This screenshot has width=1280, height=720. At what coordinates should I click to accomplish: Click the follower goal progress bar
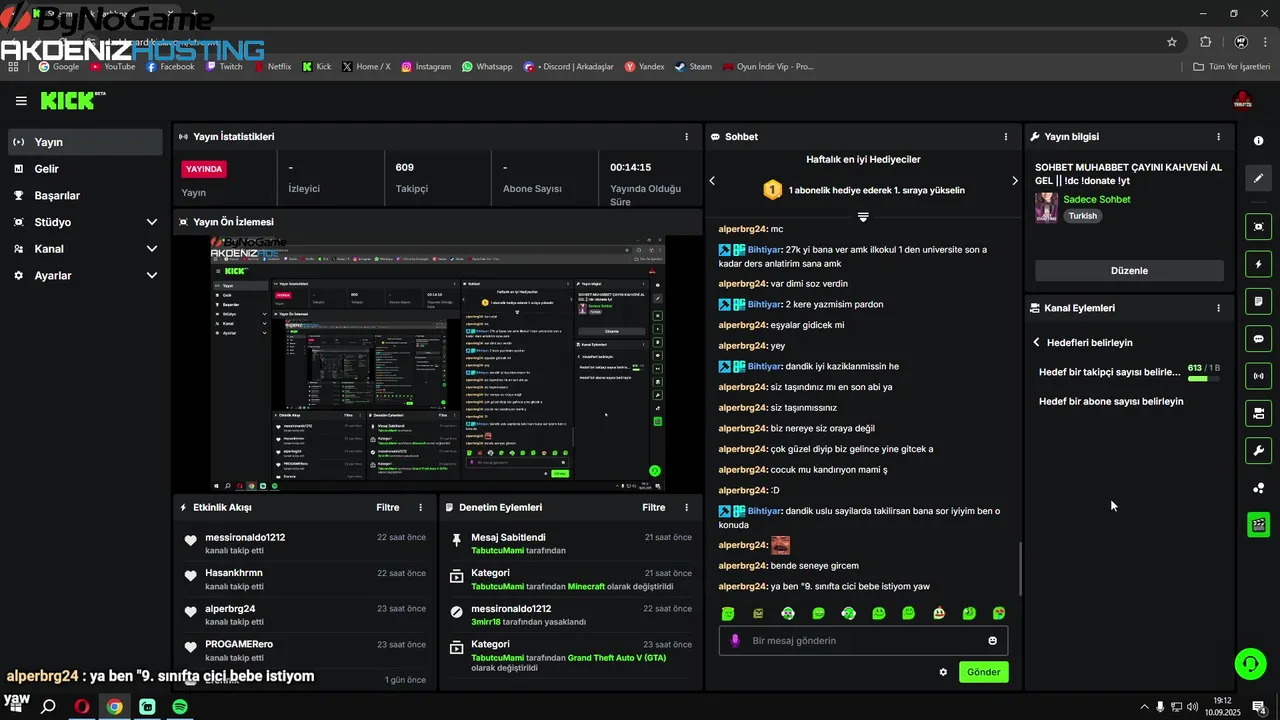click(x=1204, y=379)
